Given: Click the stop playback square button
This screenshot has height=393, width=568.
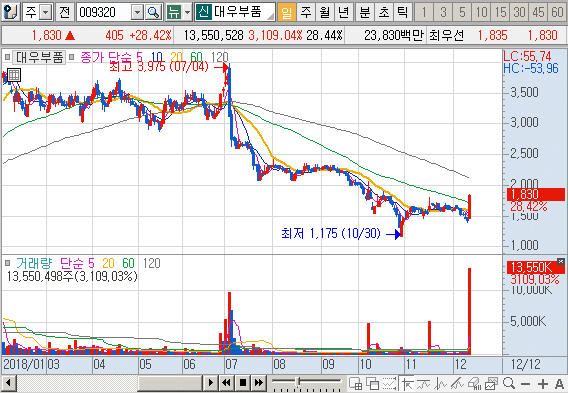Looking at the screenshot, I should pos(243,383).
